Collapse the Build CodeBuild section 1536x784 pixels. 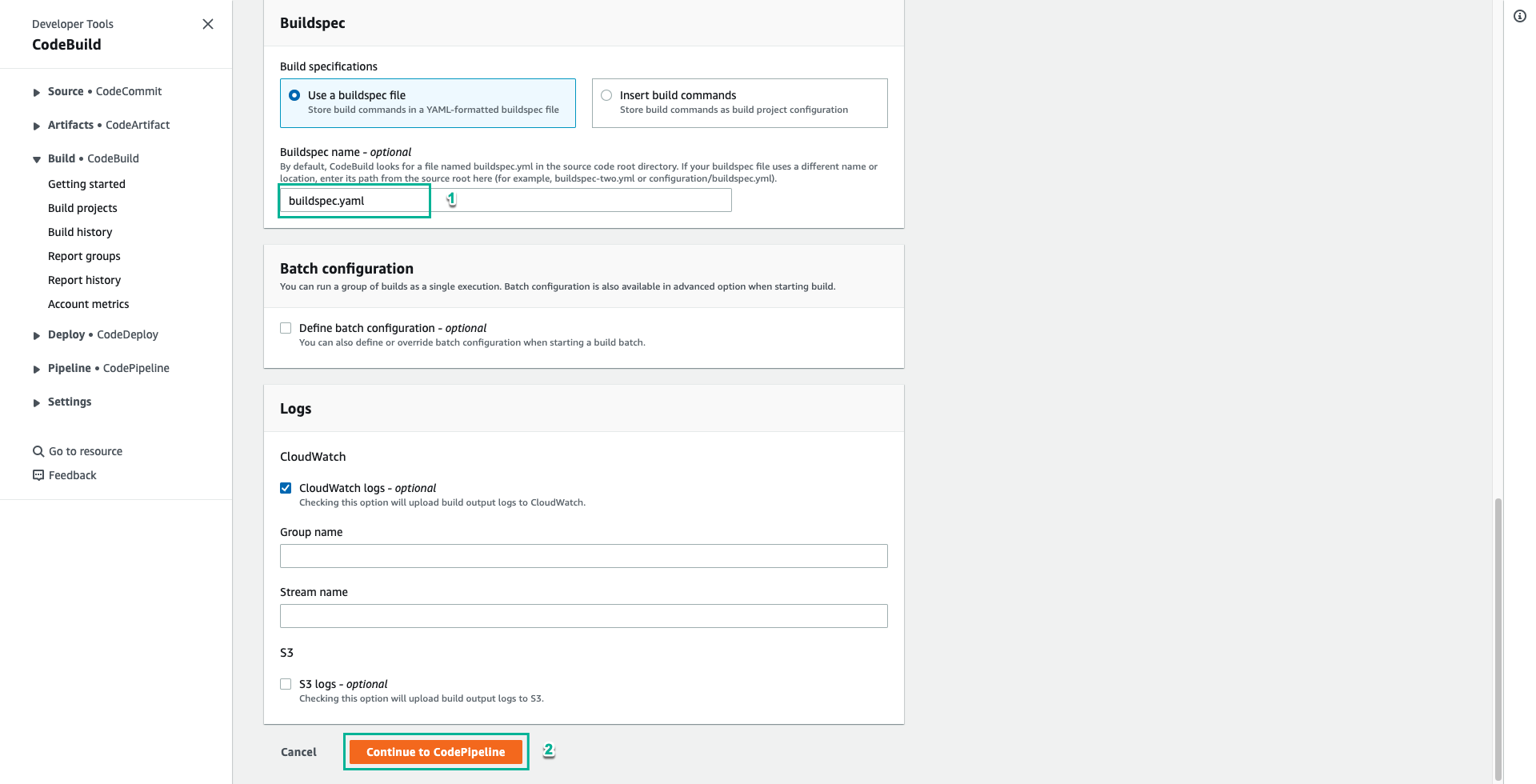(x=37, y=160)
